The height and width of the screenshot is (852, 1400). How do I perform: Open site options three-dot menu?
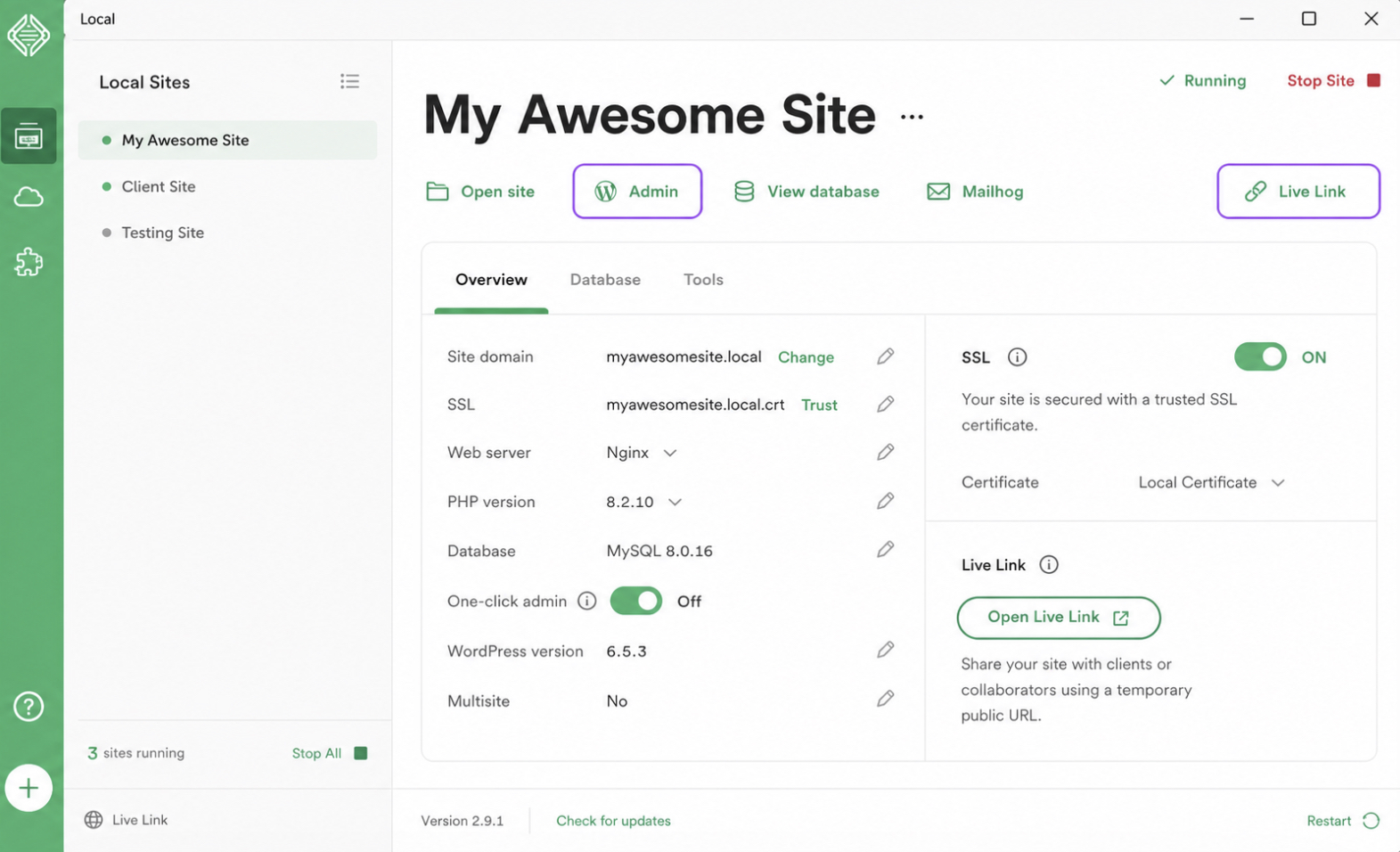912,117
